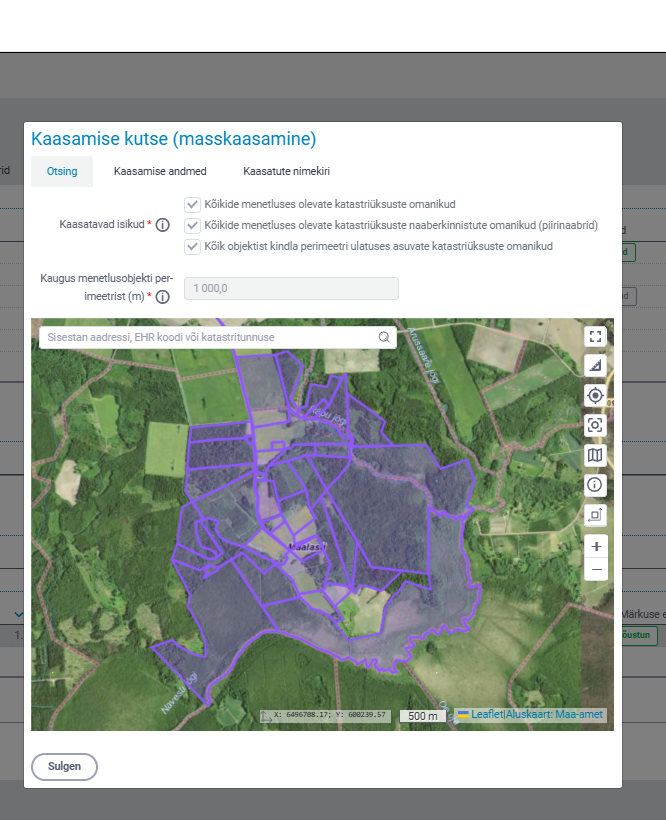
Task: Click the search magnifier in address field
Action: tap(384, 337)
